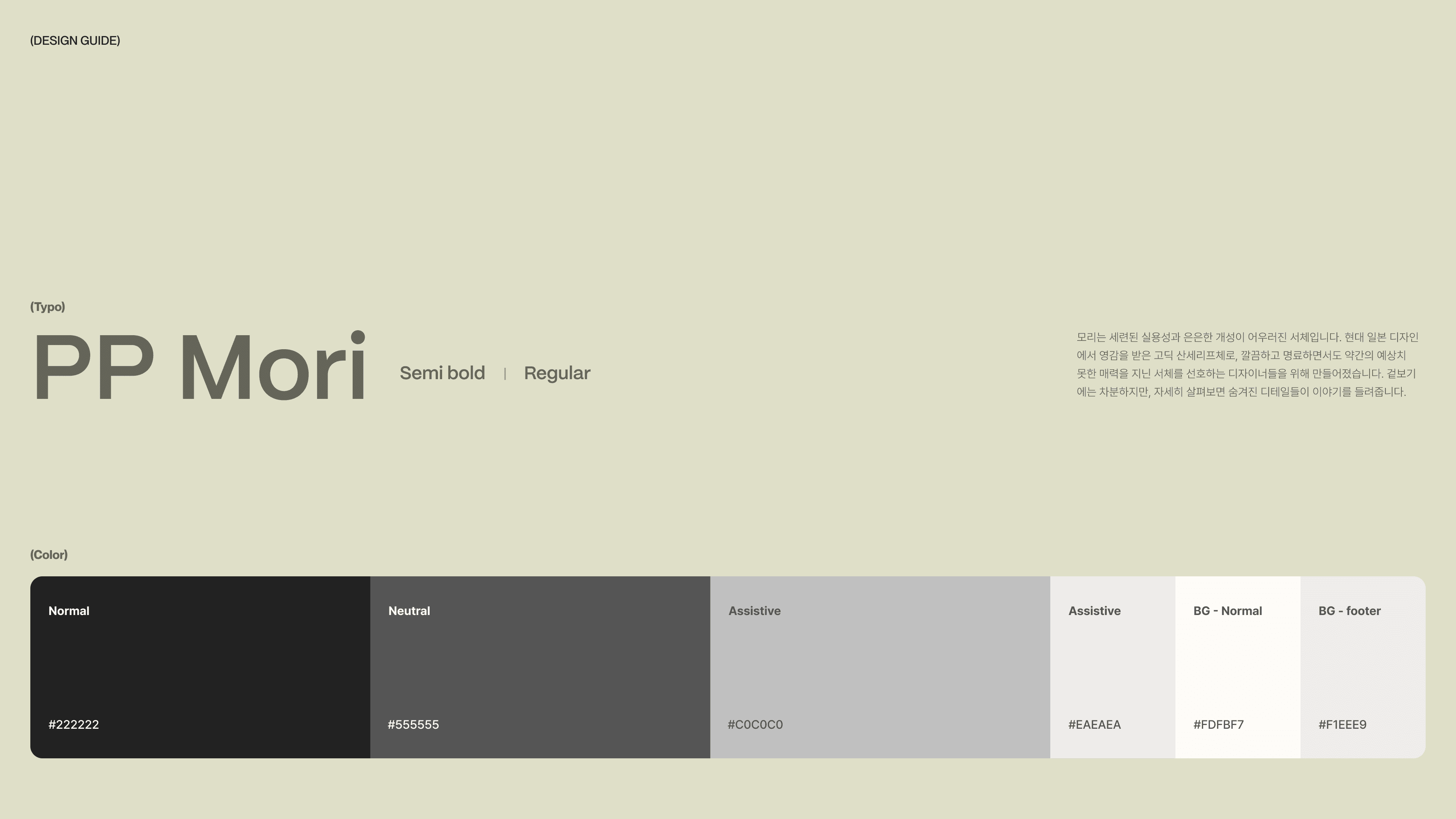Screen dimensions: 1456x819
Task: Click the #C0C0C0 hex code text
Action: point(755,725)
